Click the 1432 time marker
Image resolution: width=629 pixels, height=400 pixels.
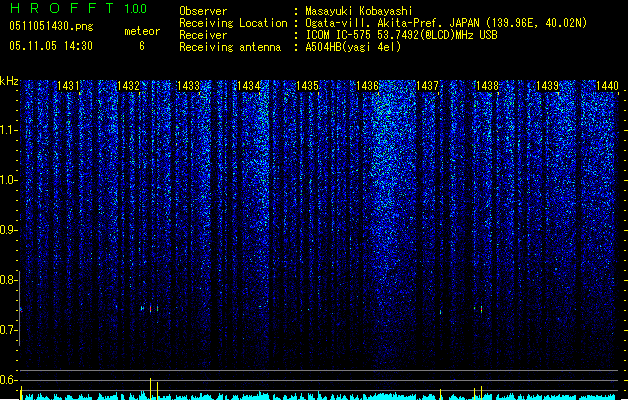[x=128, y=86]
